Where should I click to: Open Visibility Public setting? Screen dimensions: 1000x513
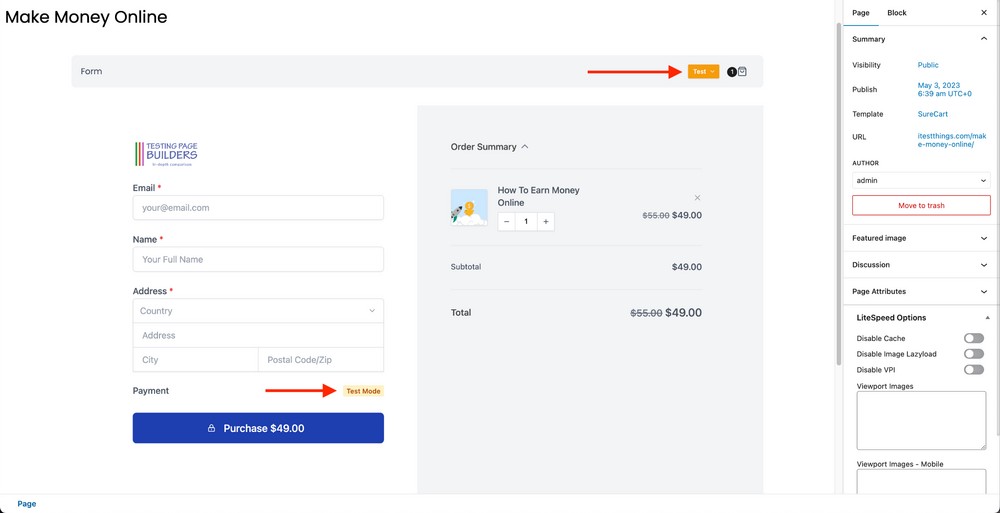coord(928,65)
